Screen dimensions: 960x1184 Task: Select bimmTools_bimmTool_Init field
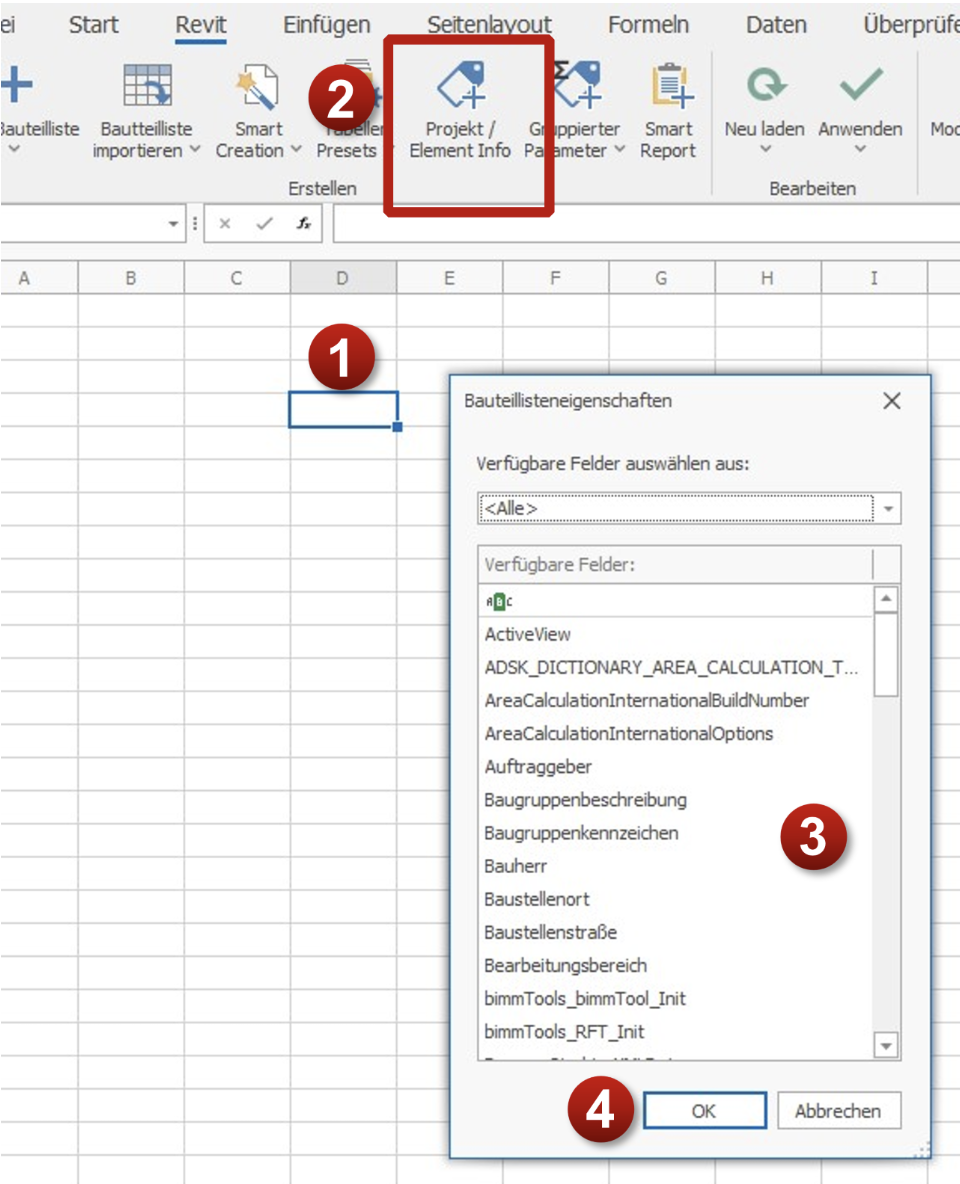click(675, 999)
